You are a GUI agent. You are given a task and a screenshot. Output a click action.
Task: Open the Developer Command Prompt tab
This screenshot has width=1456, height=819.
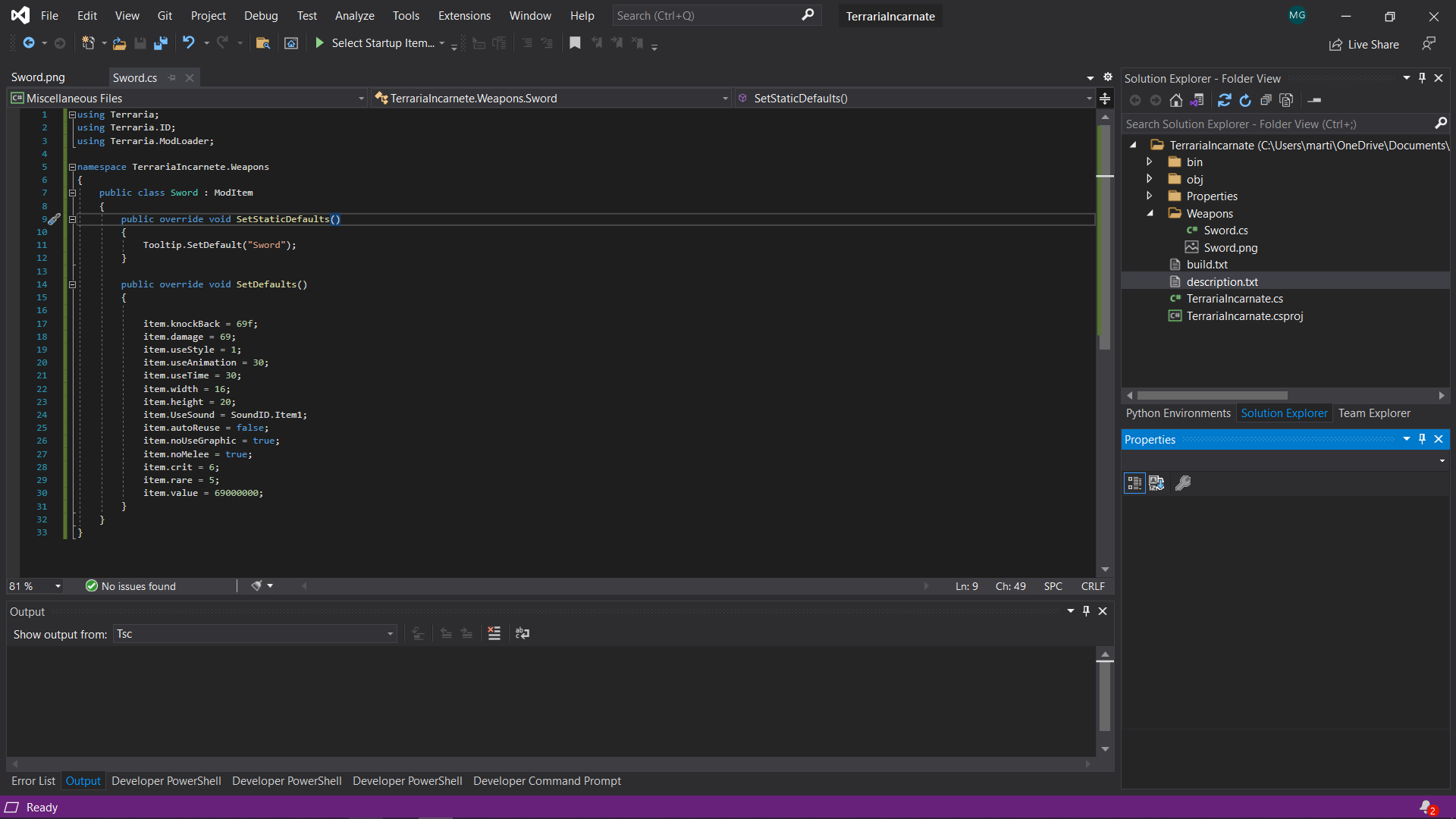[547, 781]
